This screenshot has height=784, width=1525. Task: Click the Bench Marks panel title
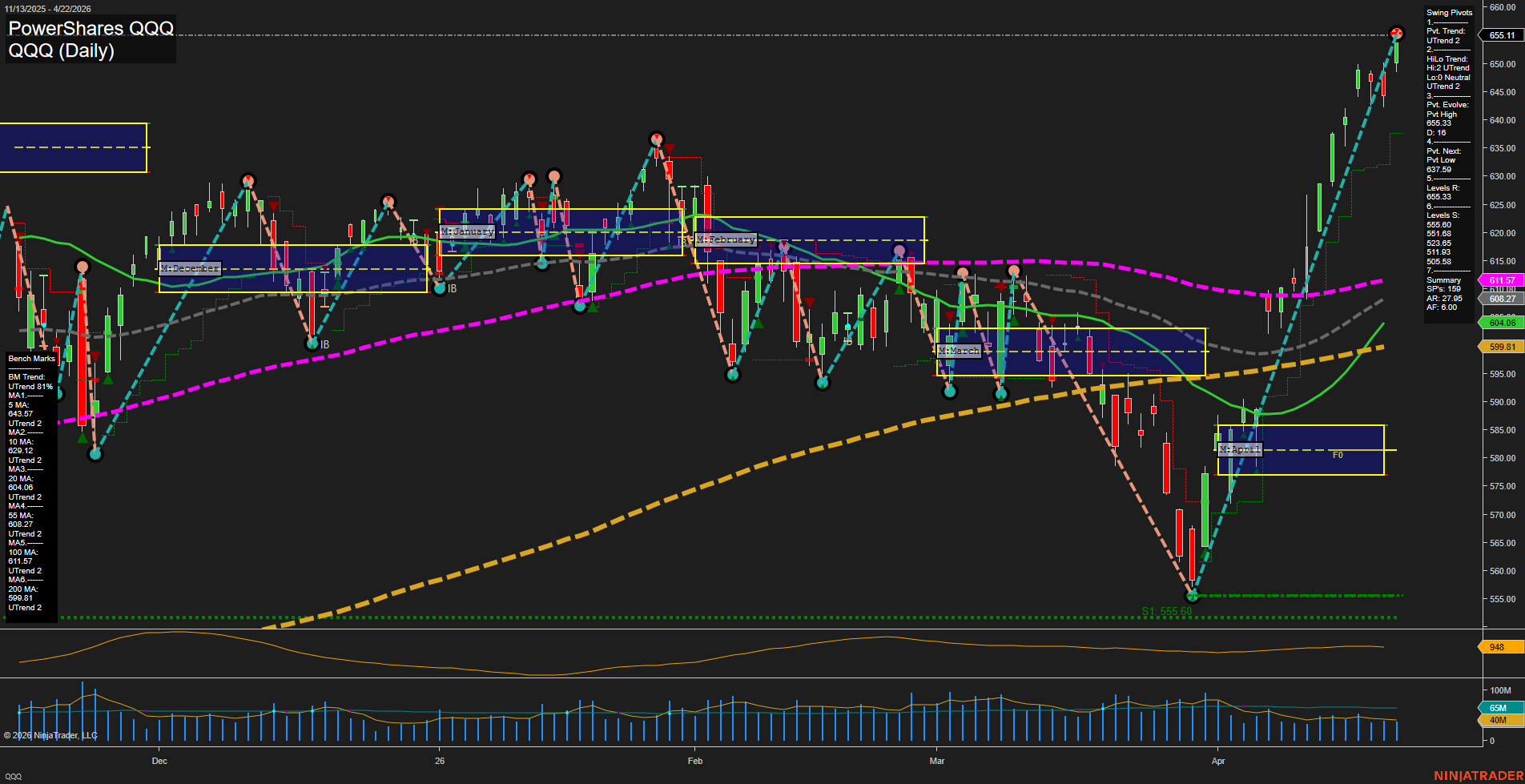pos(32,358)
